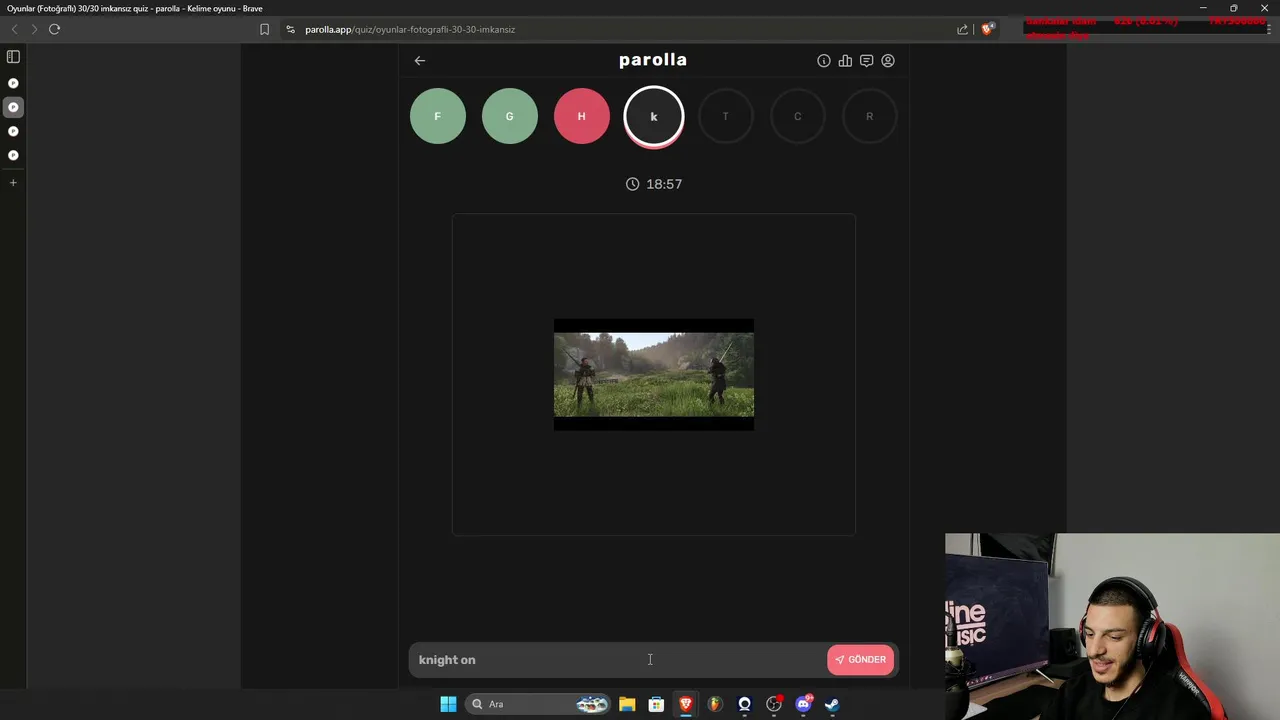Open Microsoft Store from the taskbar

tap(656, 704)
